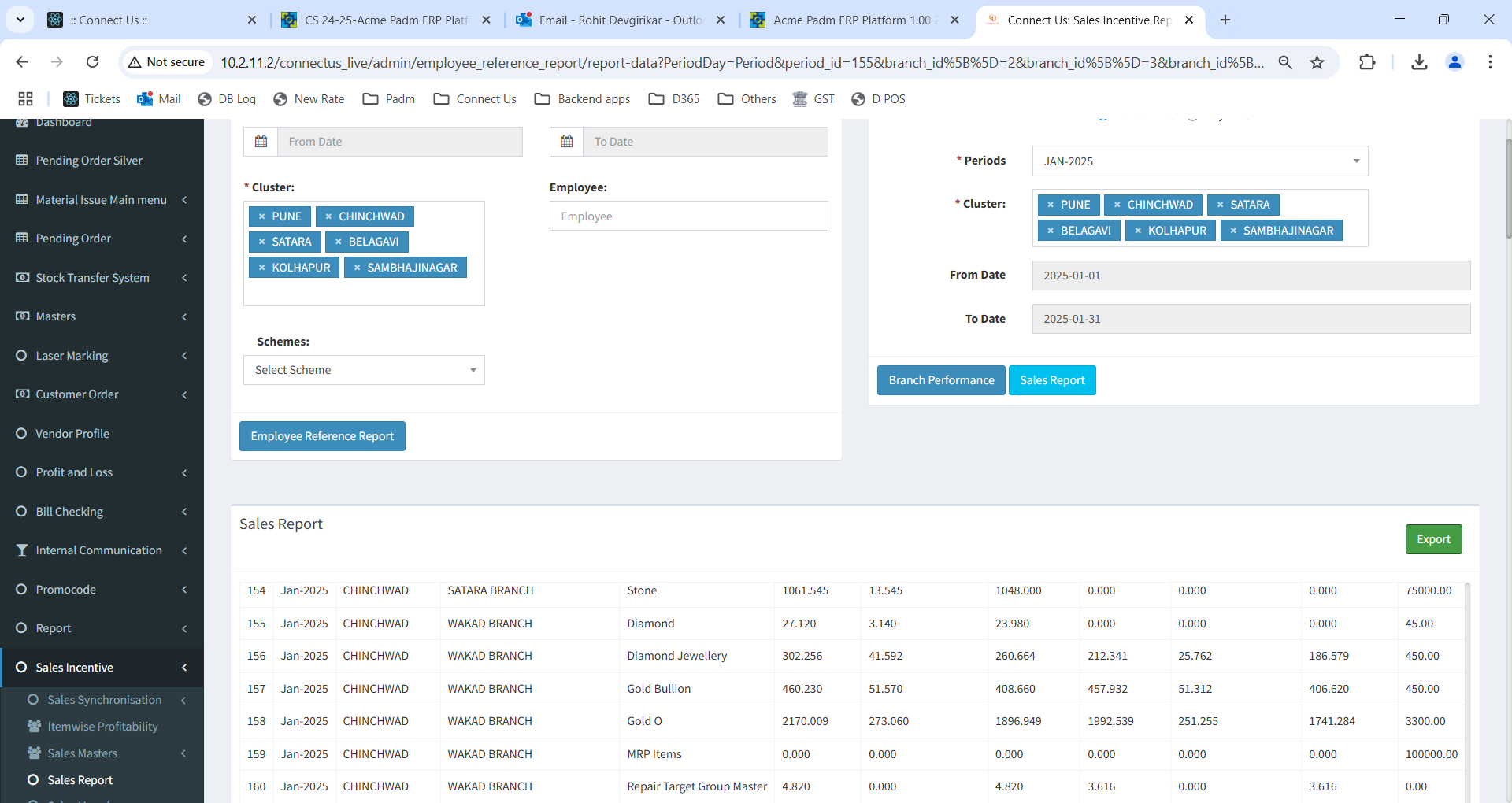Export the Sales Report table

[1433, 539]
